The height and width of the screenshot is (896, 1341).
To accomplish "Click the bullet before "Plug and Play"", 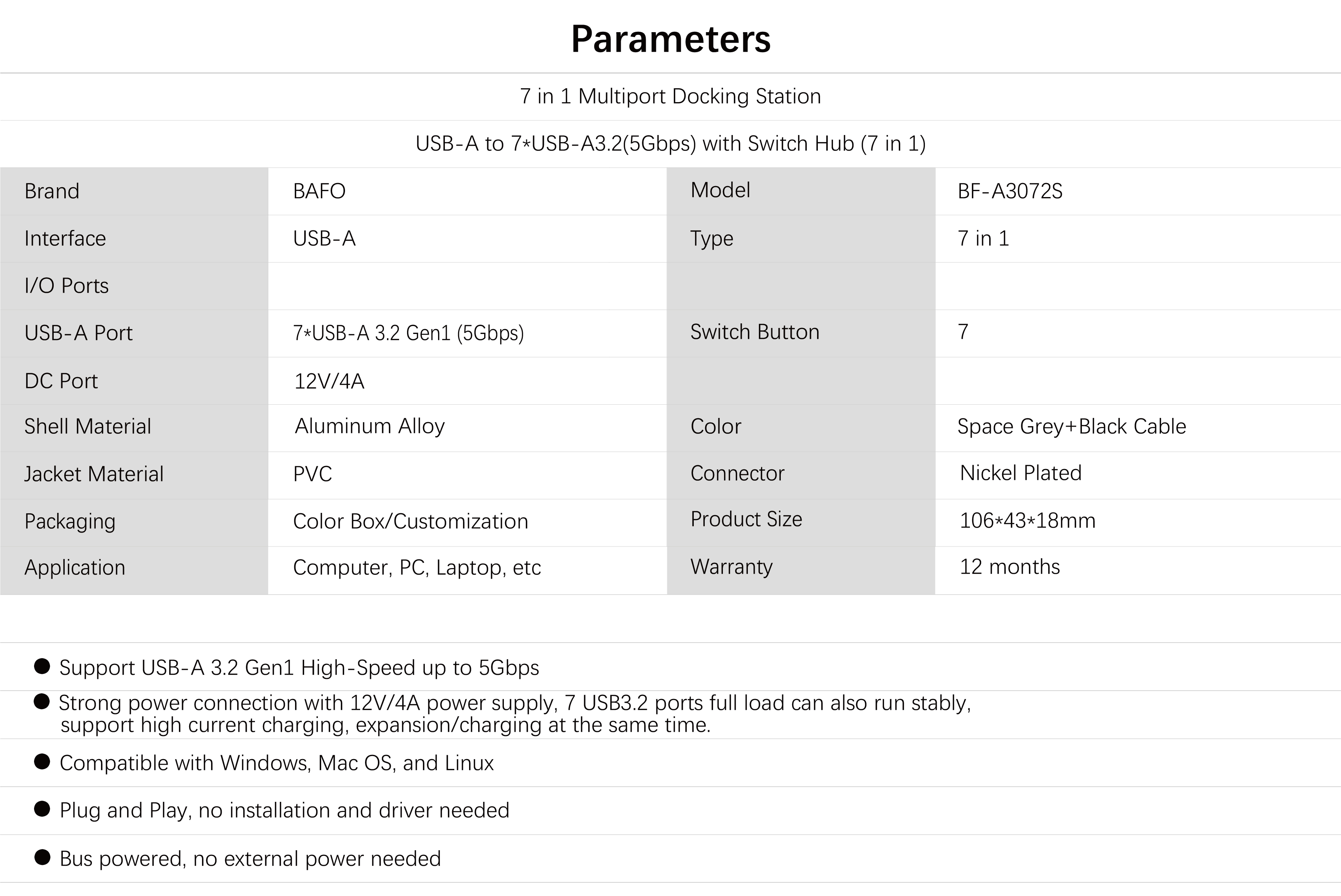I will (x=42, y=809).
